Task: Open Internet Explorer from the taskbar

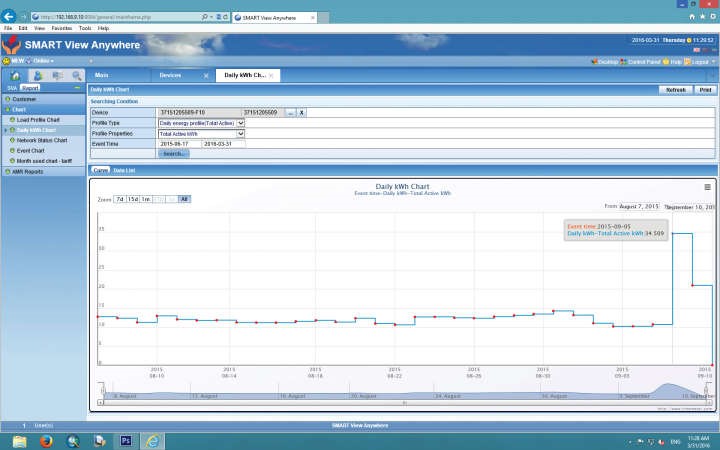Action: (x=152, y=442)
